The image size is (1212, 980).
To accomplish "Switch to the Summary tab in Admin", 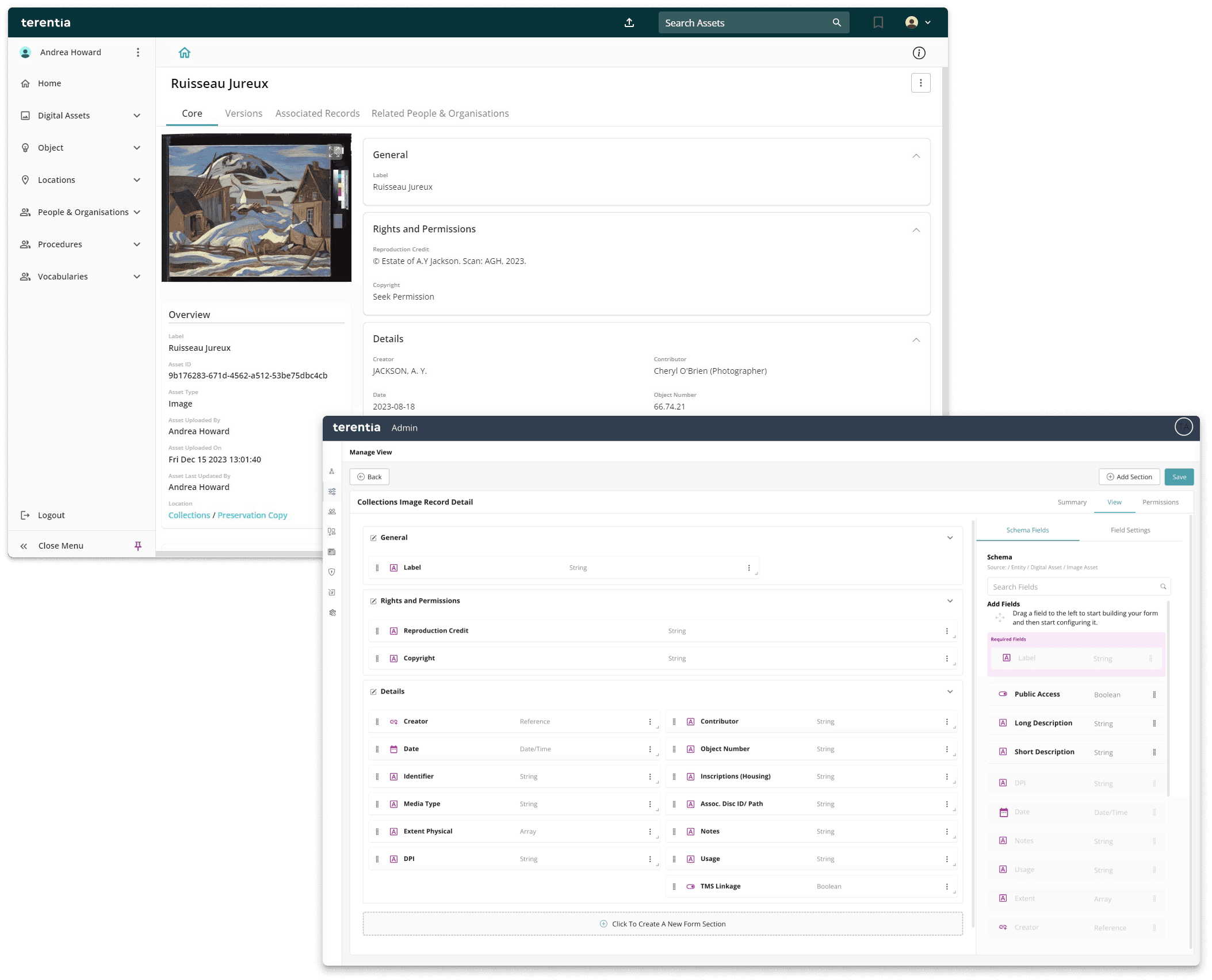I will (1072, 502).
